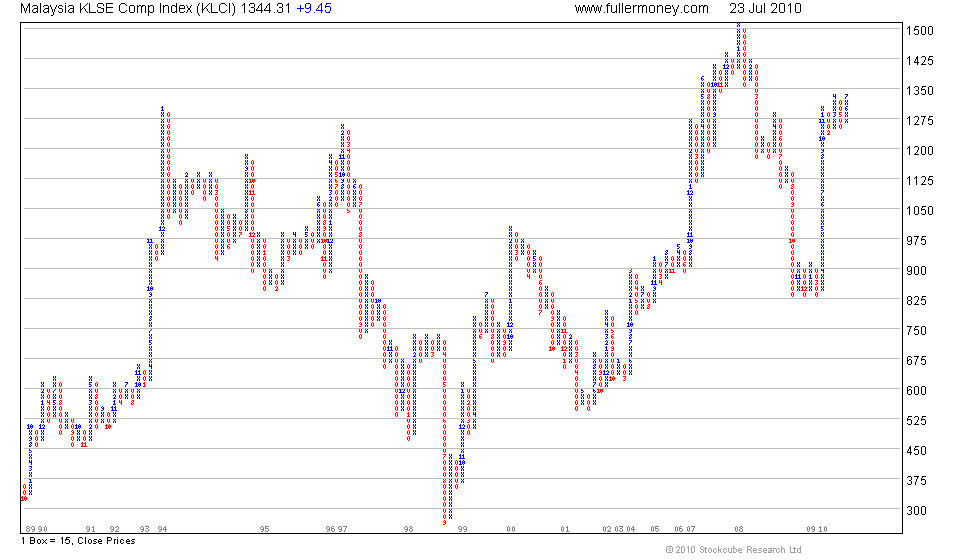Click the 975 price axis label

916,241
